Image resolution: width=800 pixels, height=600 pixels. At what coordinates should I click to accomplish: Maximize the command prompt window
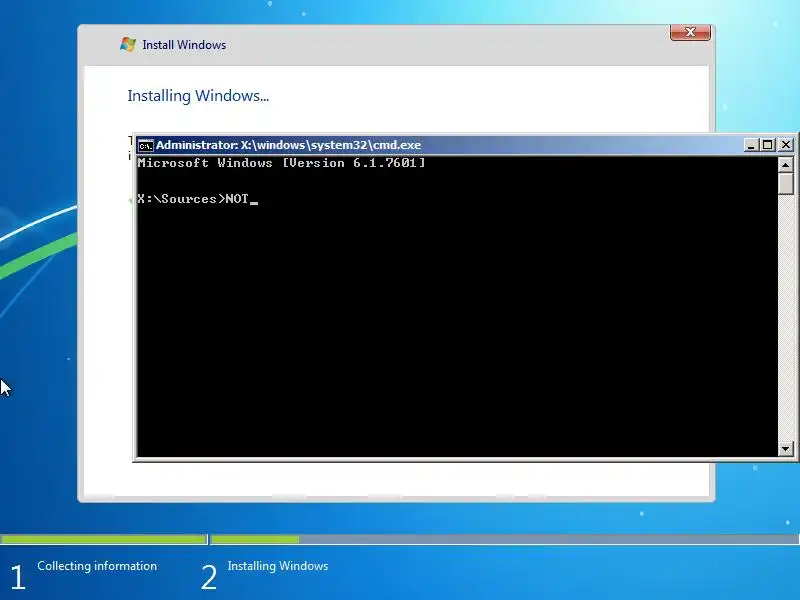point(767,145)
